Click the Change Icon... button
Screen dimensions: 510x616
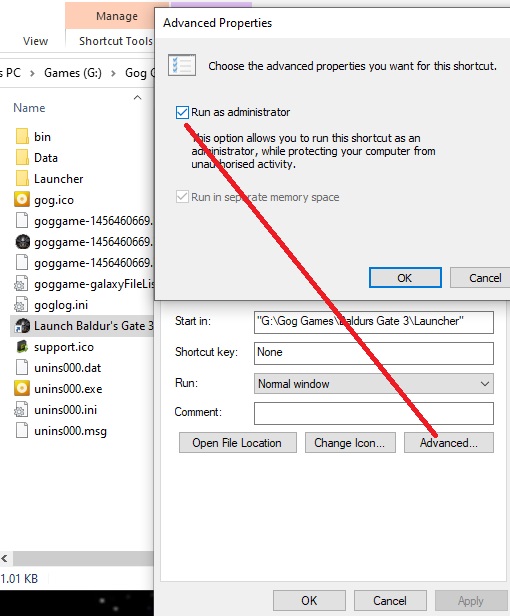[350, 443]
